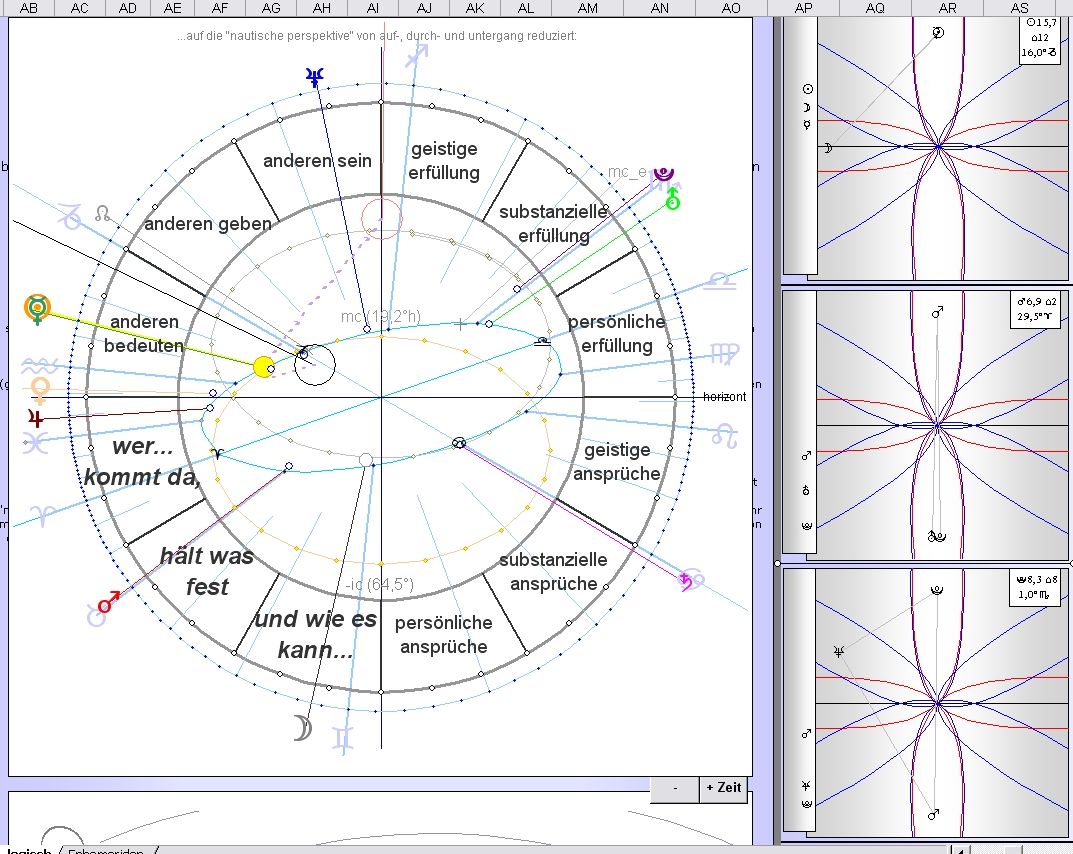Click the "wer... kommt da," label

(x=142, y=461)
